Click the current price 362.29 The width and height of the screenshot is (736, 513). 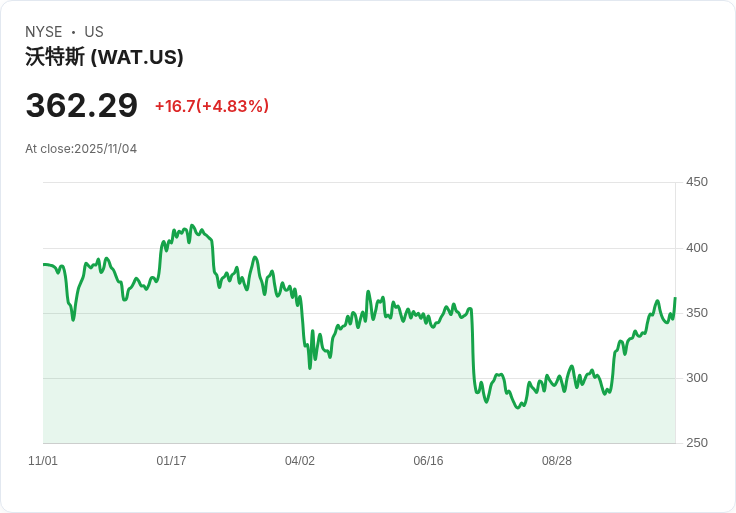(82, 106)
